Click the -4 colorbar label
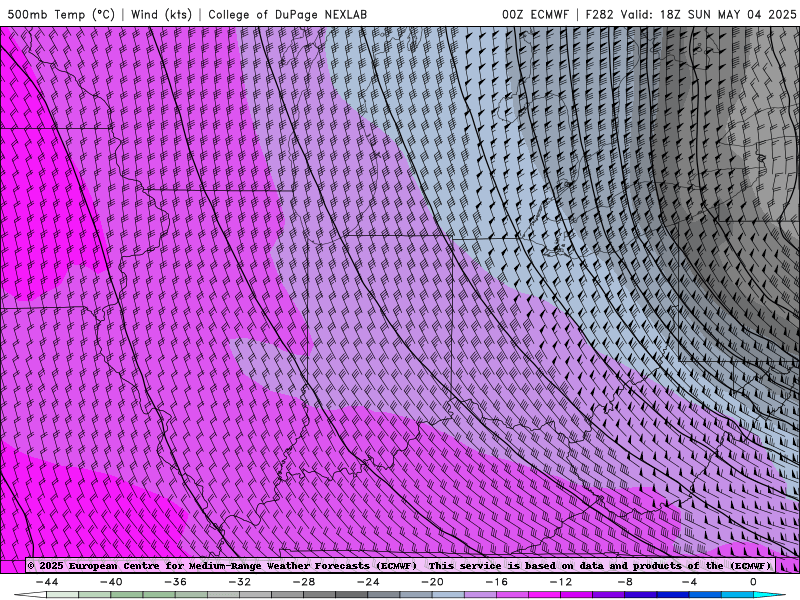Screen dimensions: 800x600 (x=690, y=582)
